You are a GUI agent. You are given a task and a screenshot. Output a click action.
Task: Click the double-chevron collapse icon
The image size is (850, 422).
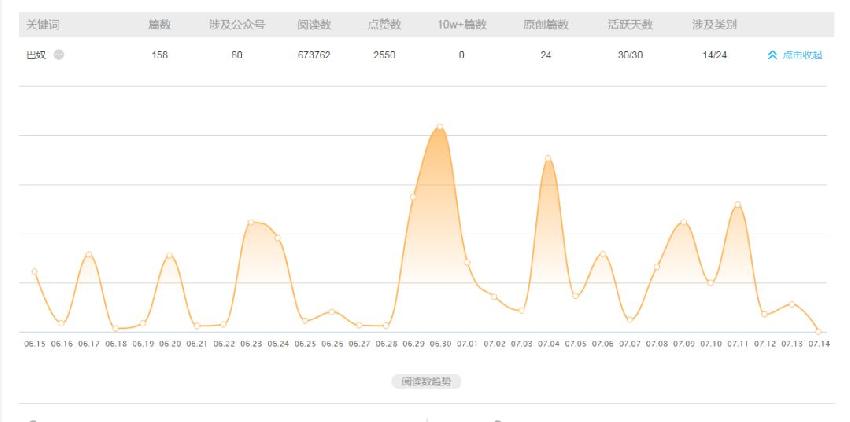(x=772, y=55)
